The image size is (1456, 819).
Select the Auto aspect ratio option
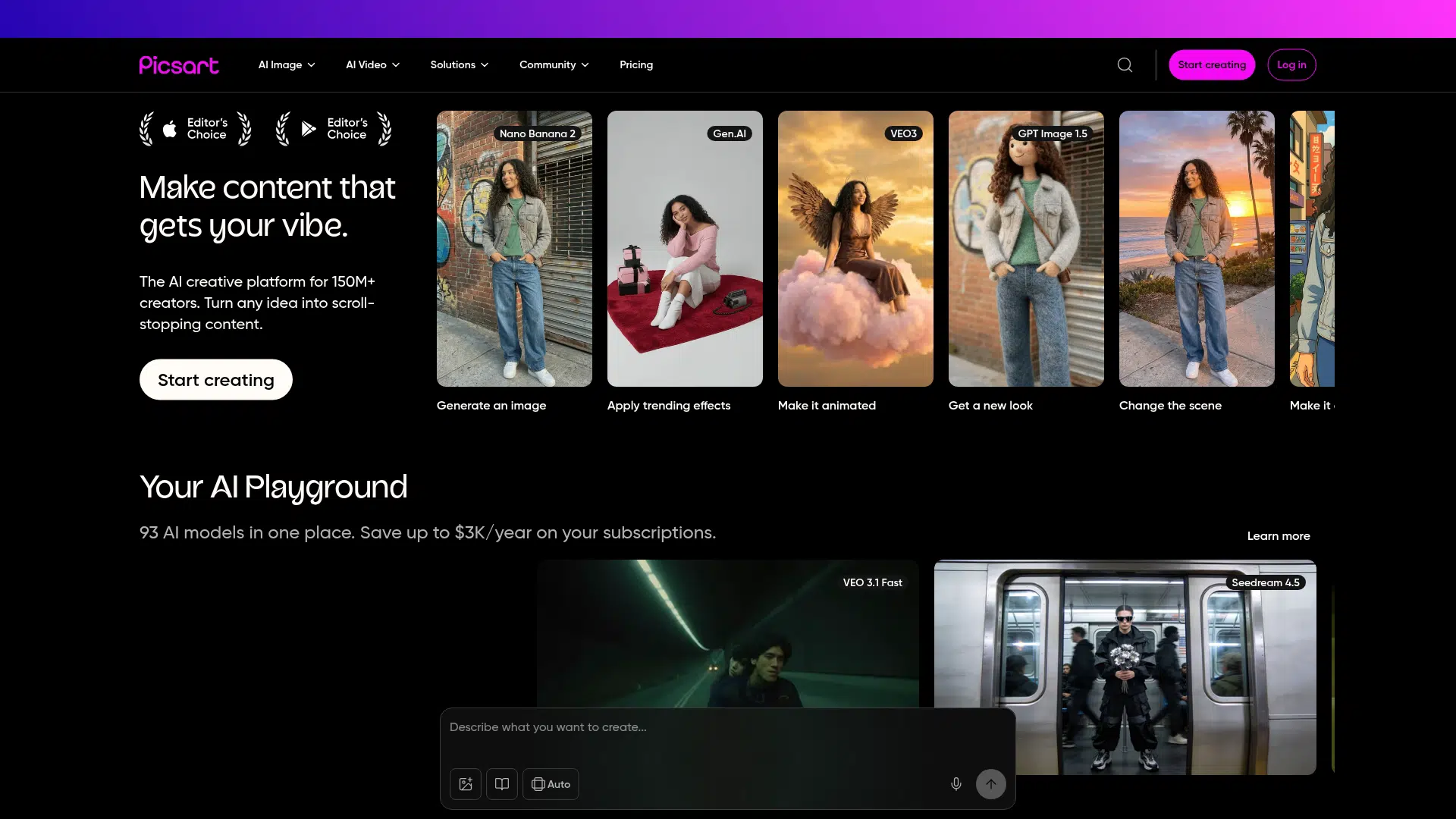coord(551,784)
